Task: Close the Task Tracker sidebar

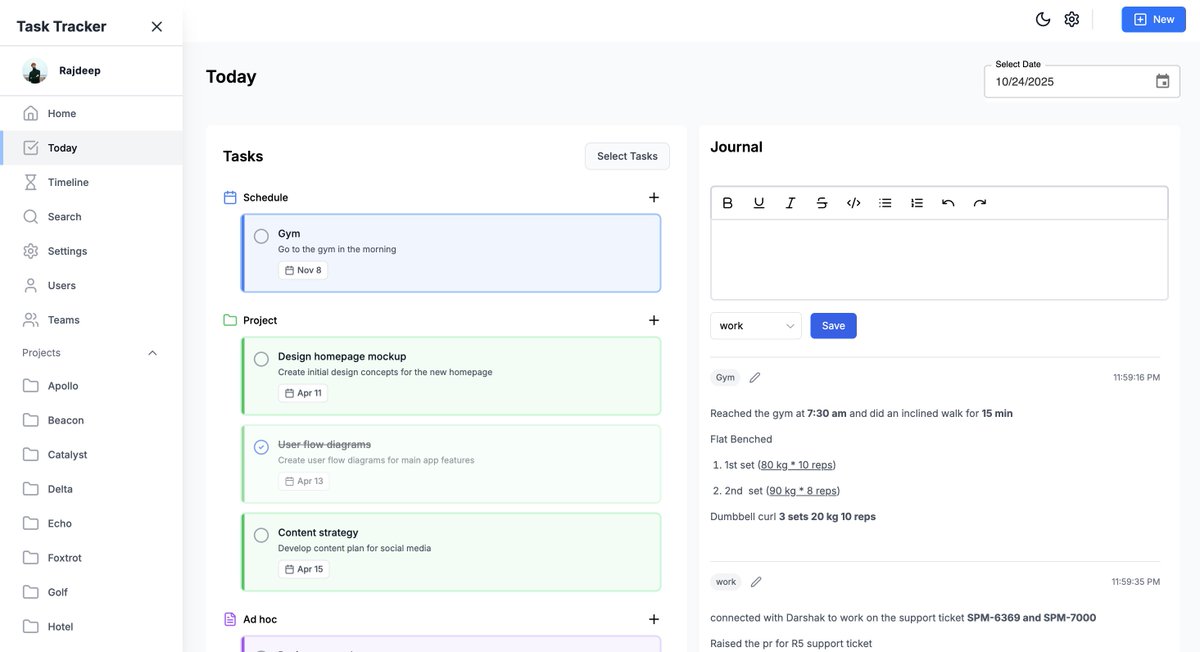Action: [157, 27]
